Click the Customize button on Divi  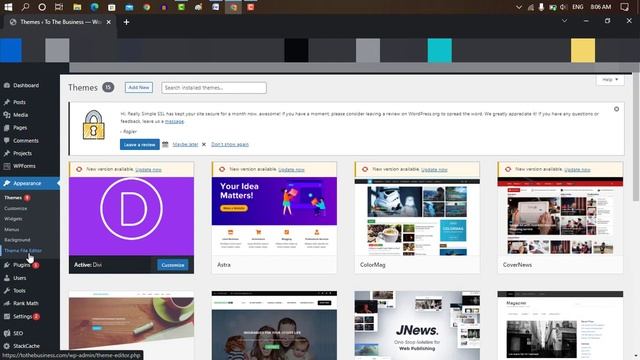tap(173, 265)
